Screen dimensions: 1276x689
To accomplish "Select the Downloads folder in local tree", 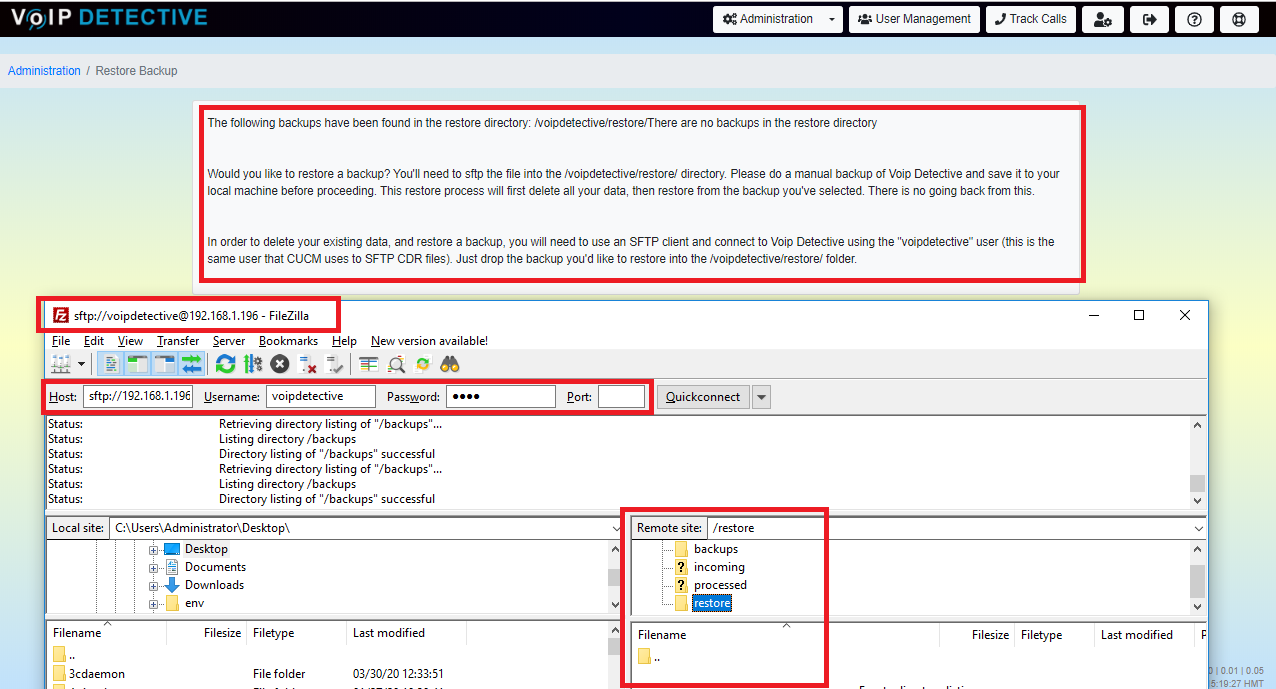I will tap(214, 585).
